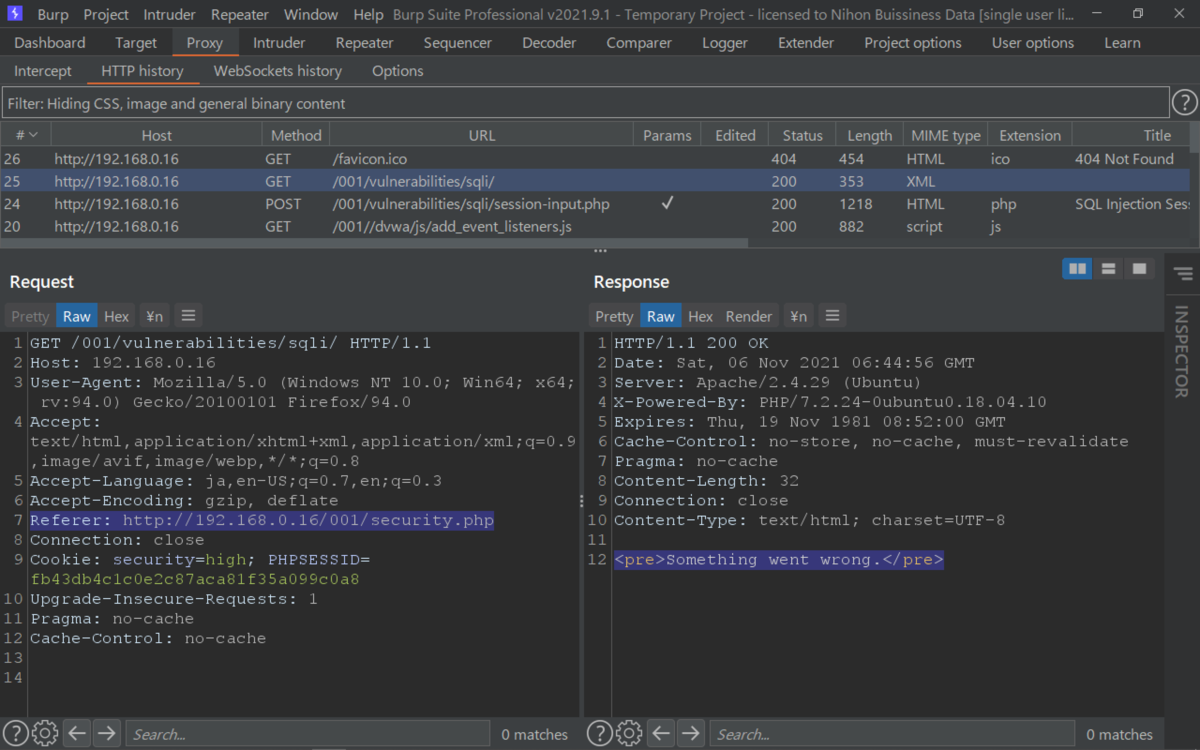1200x750 pixels.
Task: Click the history table horizontal scrollbar
Action: pyautogui.click(x=374, y=243)
